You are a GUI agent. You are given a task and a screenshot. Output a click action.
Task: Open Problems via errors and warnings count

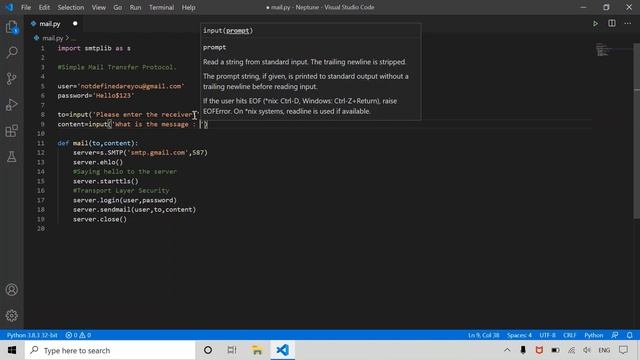(x=78, y=335)
